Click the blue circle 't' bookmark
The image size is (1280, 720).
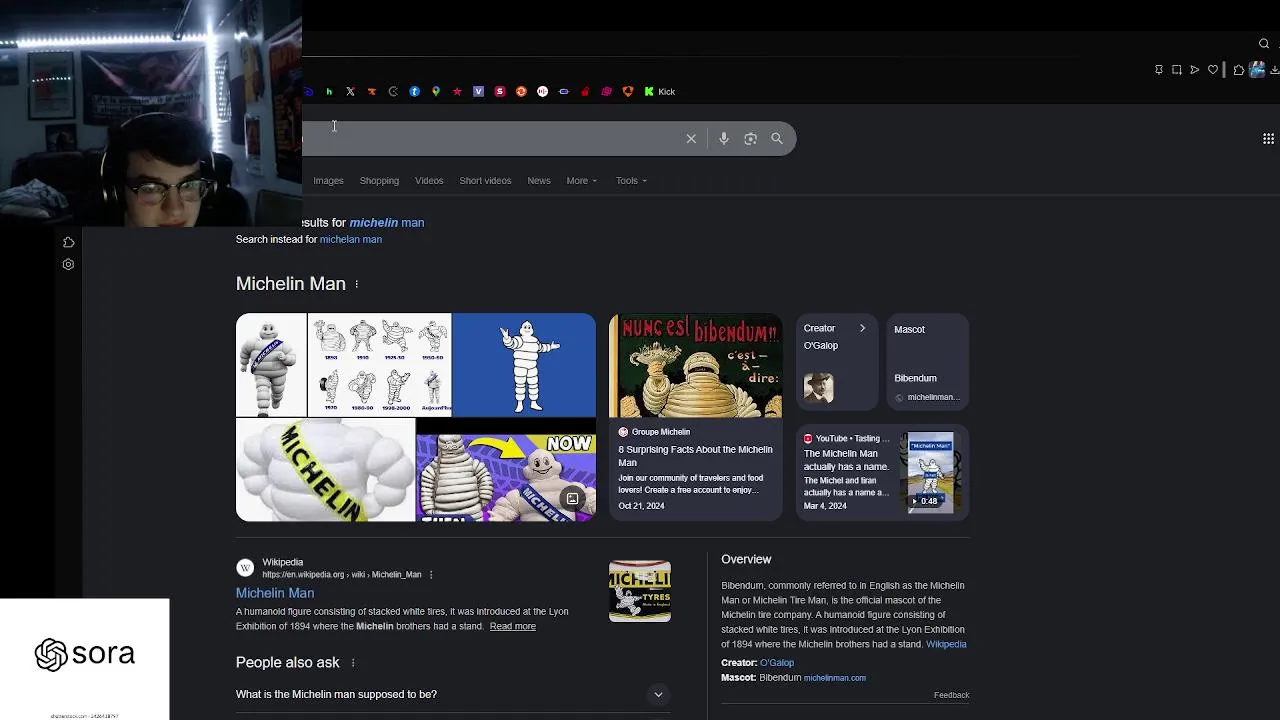point(414,92)
